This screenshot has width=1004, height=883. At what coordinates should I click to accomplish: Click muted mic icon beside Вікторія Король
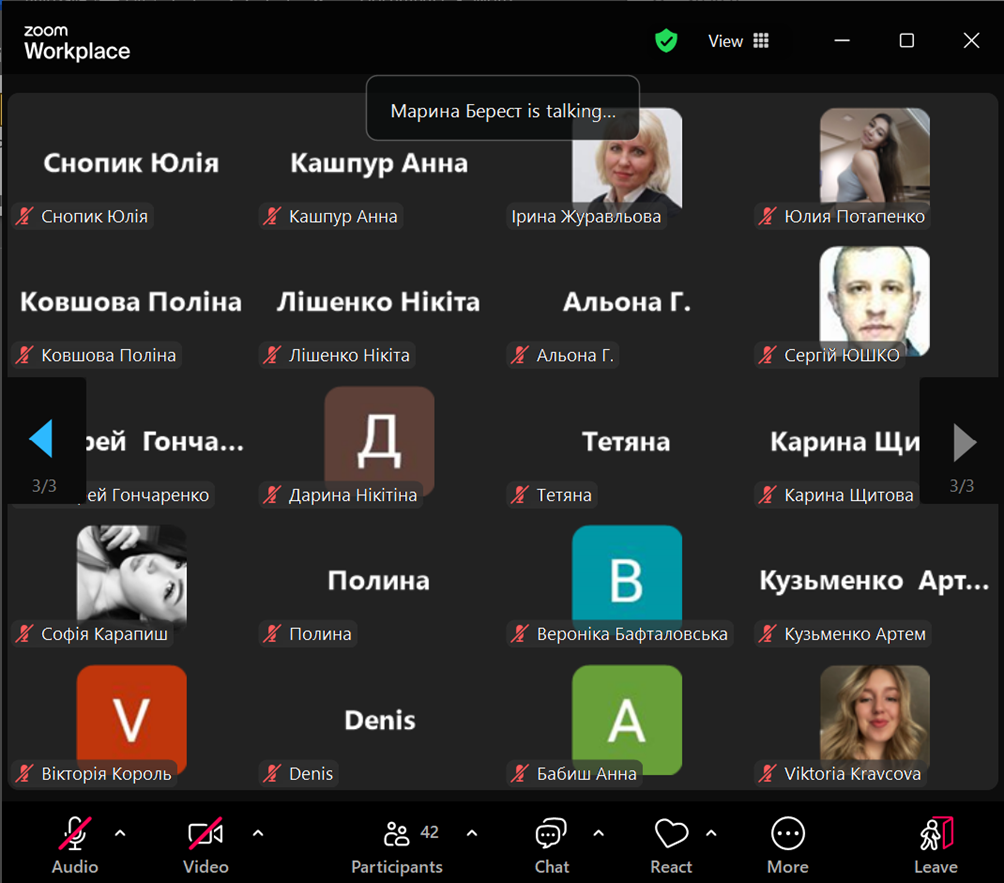tap(25, 774)
